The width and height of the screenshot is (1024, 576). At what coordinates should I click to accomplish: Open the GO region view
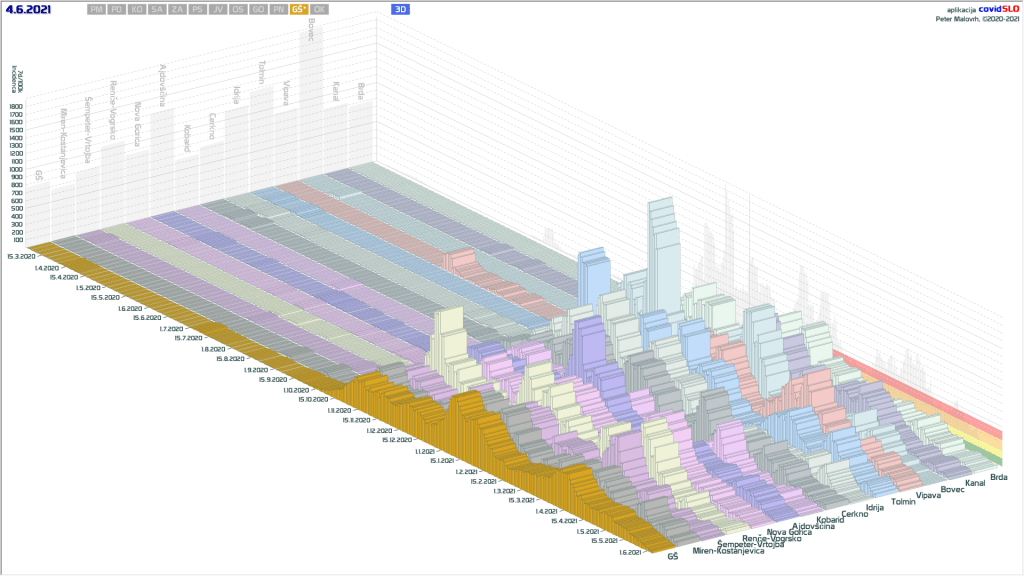(x=257, y=9)
